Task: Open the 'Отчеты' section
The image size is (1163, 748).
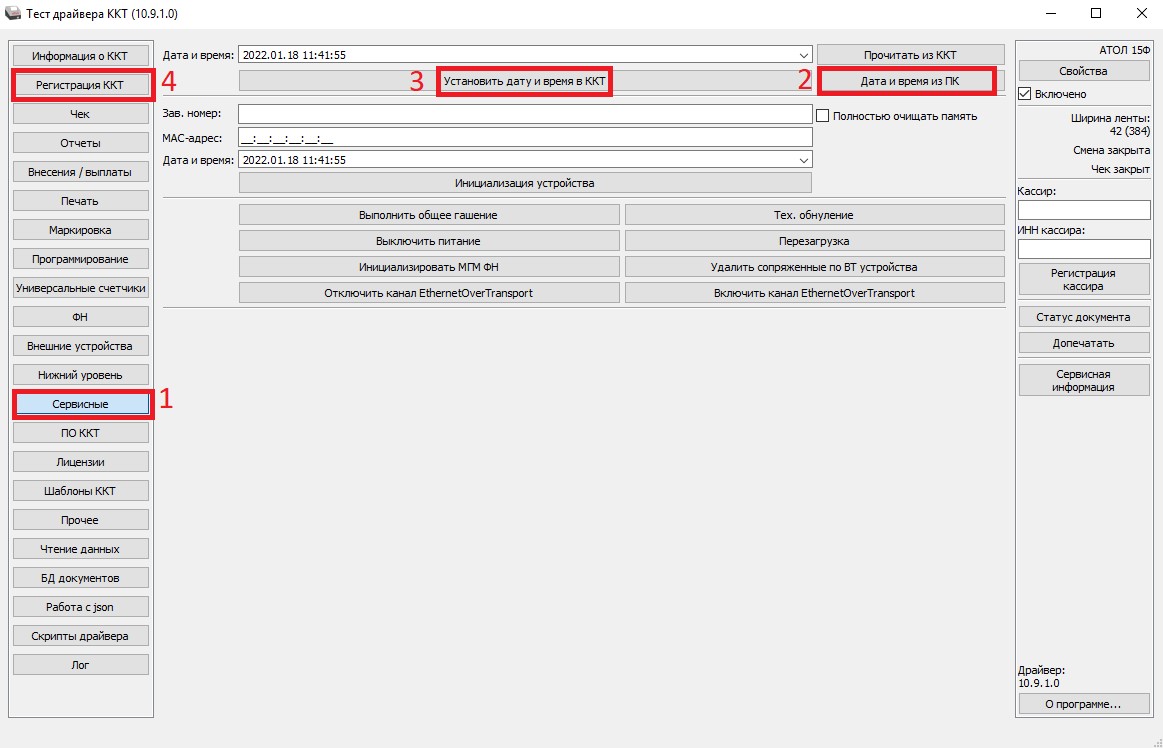Action: (x=81, y=143)
